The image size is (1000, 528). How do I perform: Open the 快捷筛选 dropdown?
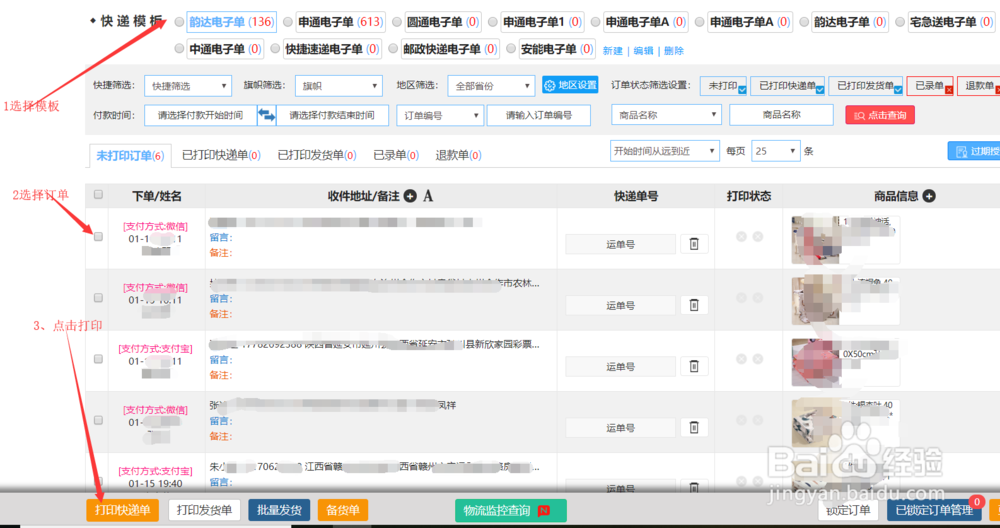coord(188,86)
